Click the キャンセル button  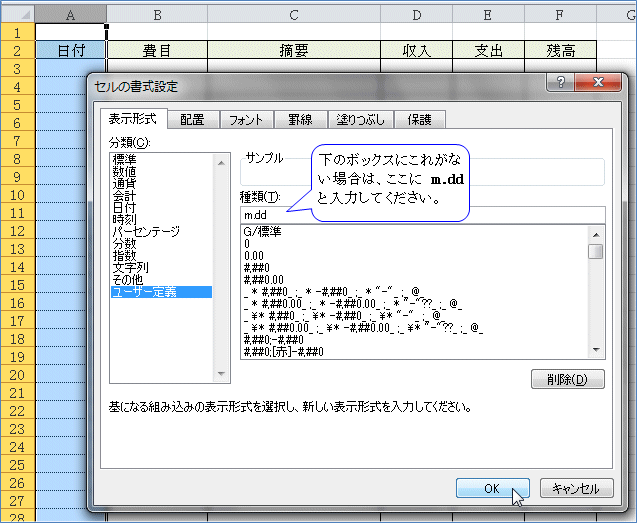(576, 488)
